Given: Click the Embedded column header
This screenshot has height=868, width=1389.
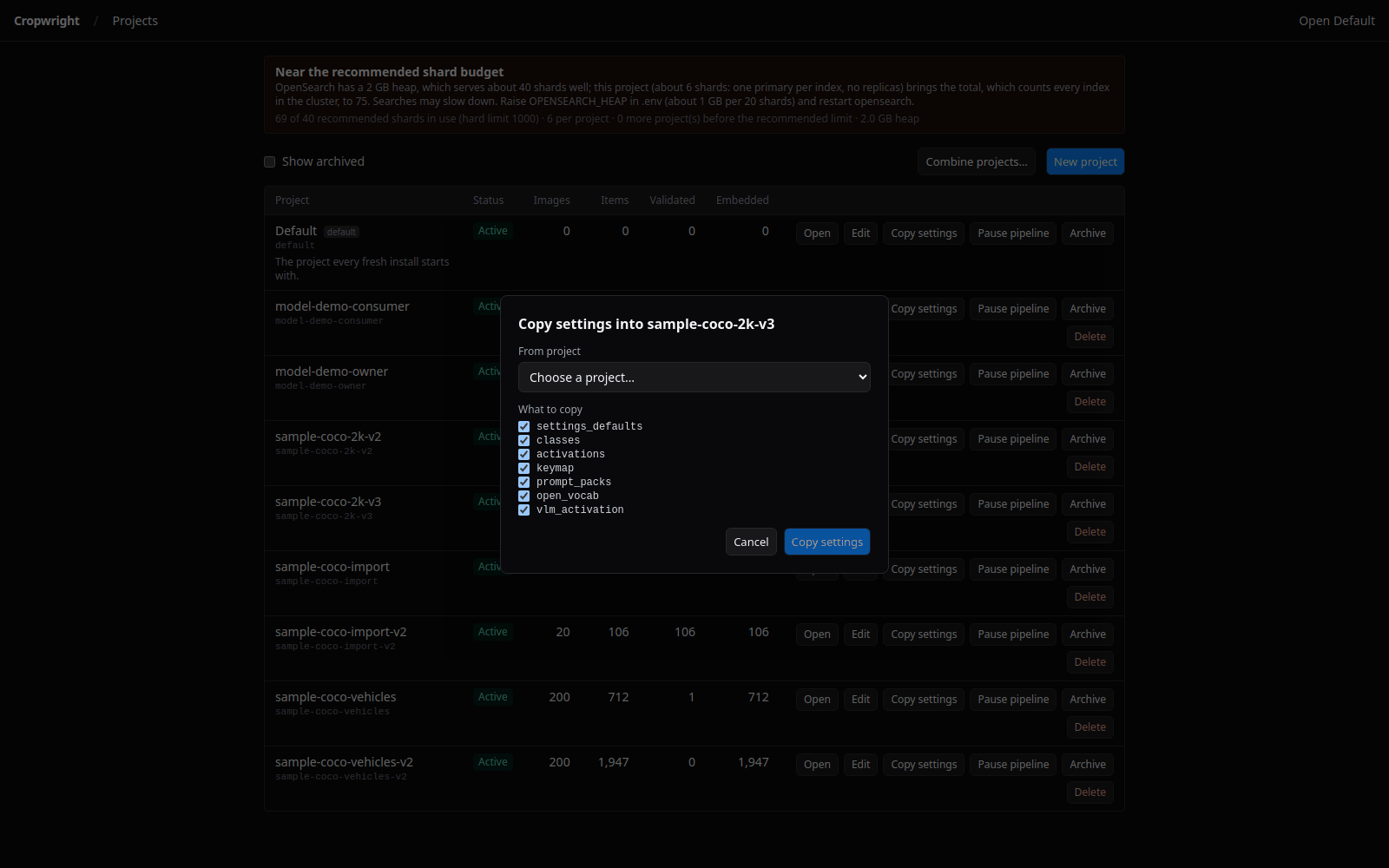Looking at the screenshot, I should [x=742, y=201].
